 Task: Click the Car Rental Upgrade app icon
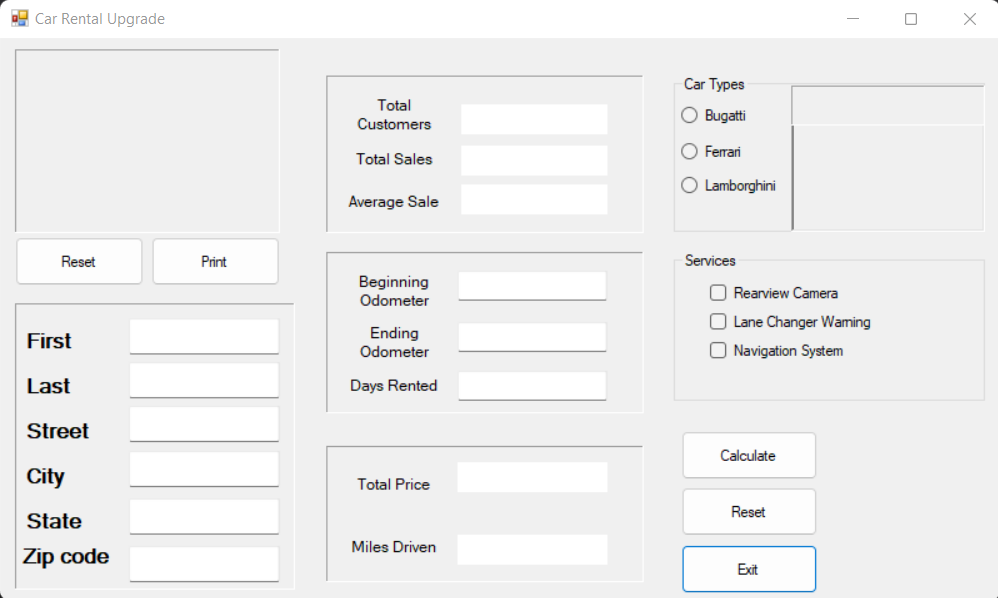click(x=19, y=19)
